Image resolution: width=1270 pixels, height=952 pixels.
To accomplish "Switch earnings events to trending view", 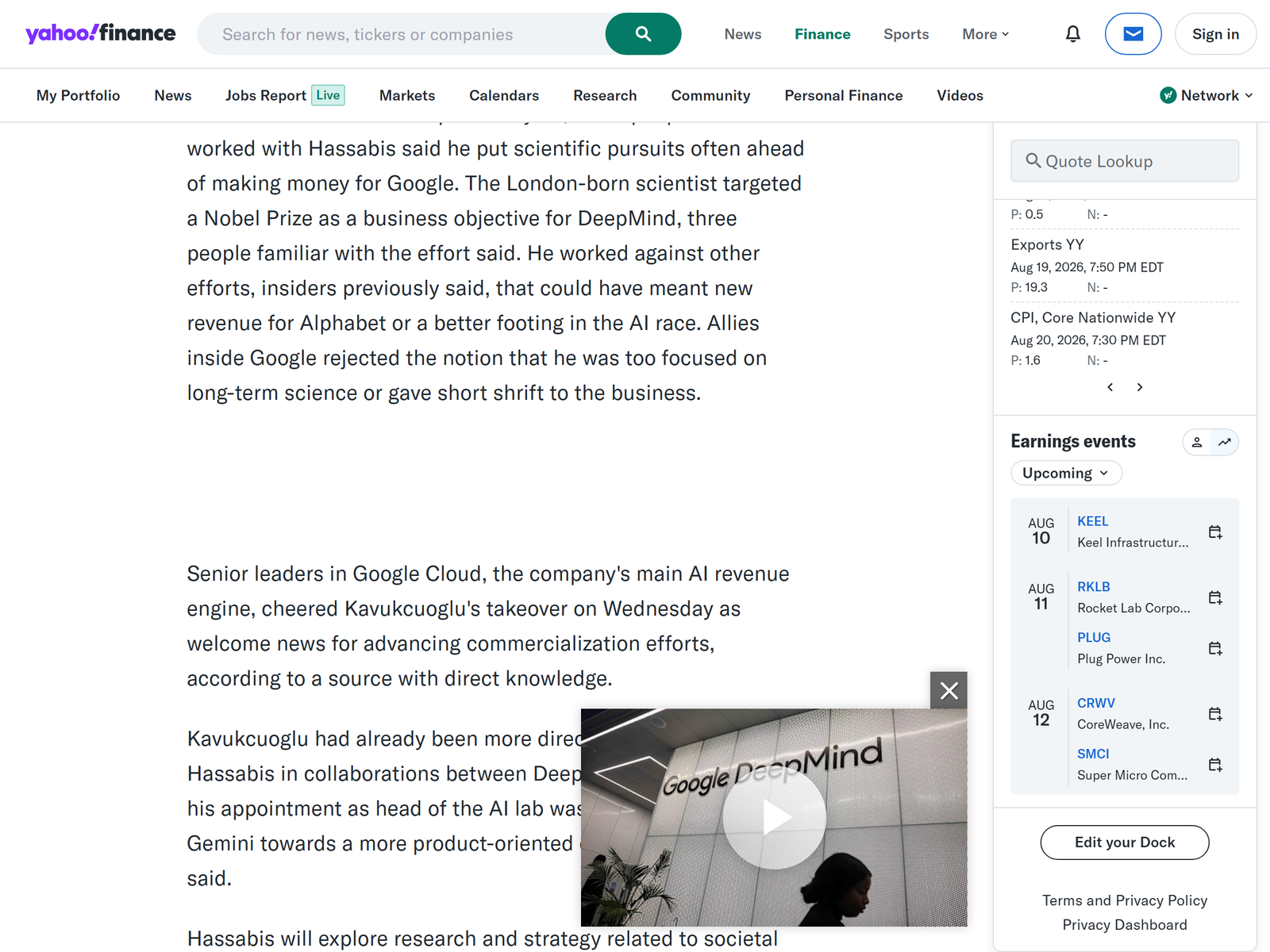I will click(x=1225, y=442).
